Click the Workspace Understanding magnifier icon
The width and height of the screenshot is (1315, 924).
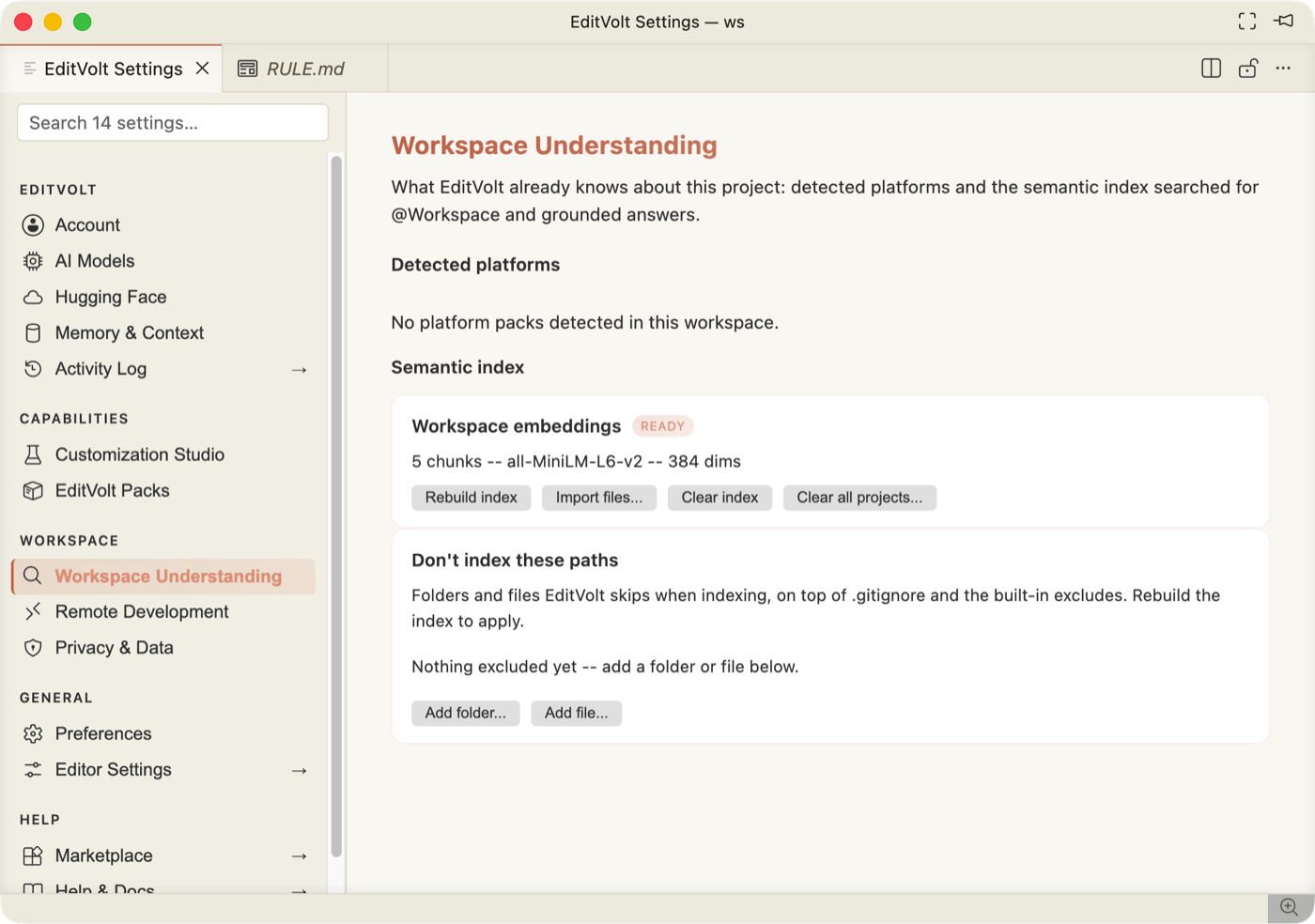(x=33, y=576)
